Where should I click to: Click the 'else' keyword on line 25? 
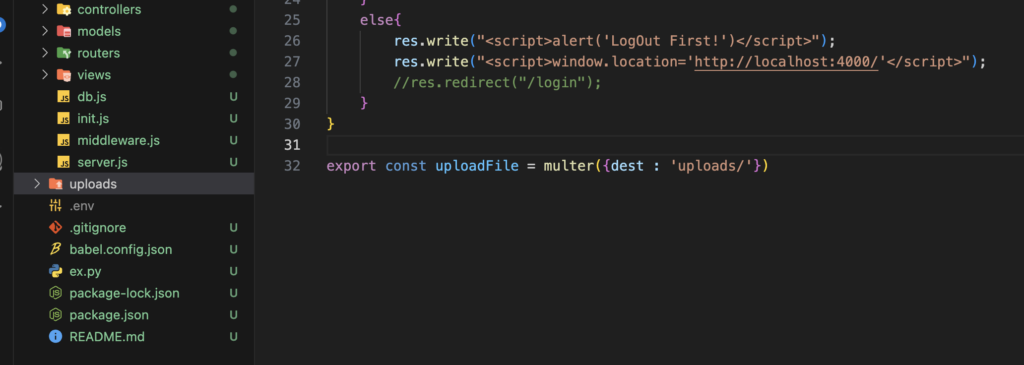[x=377, y=20]
